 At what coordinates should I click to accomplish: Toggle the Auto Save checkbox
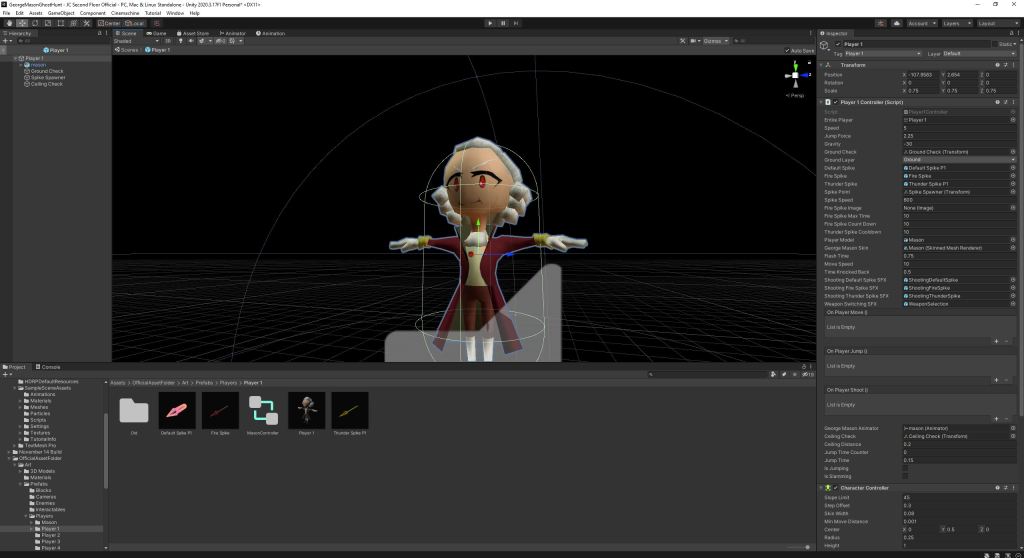pyautogui.click(x=788, y=50)
